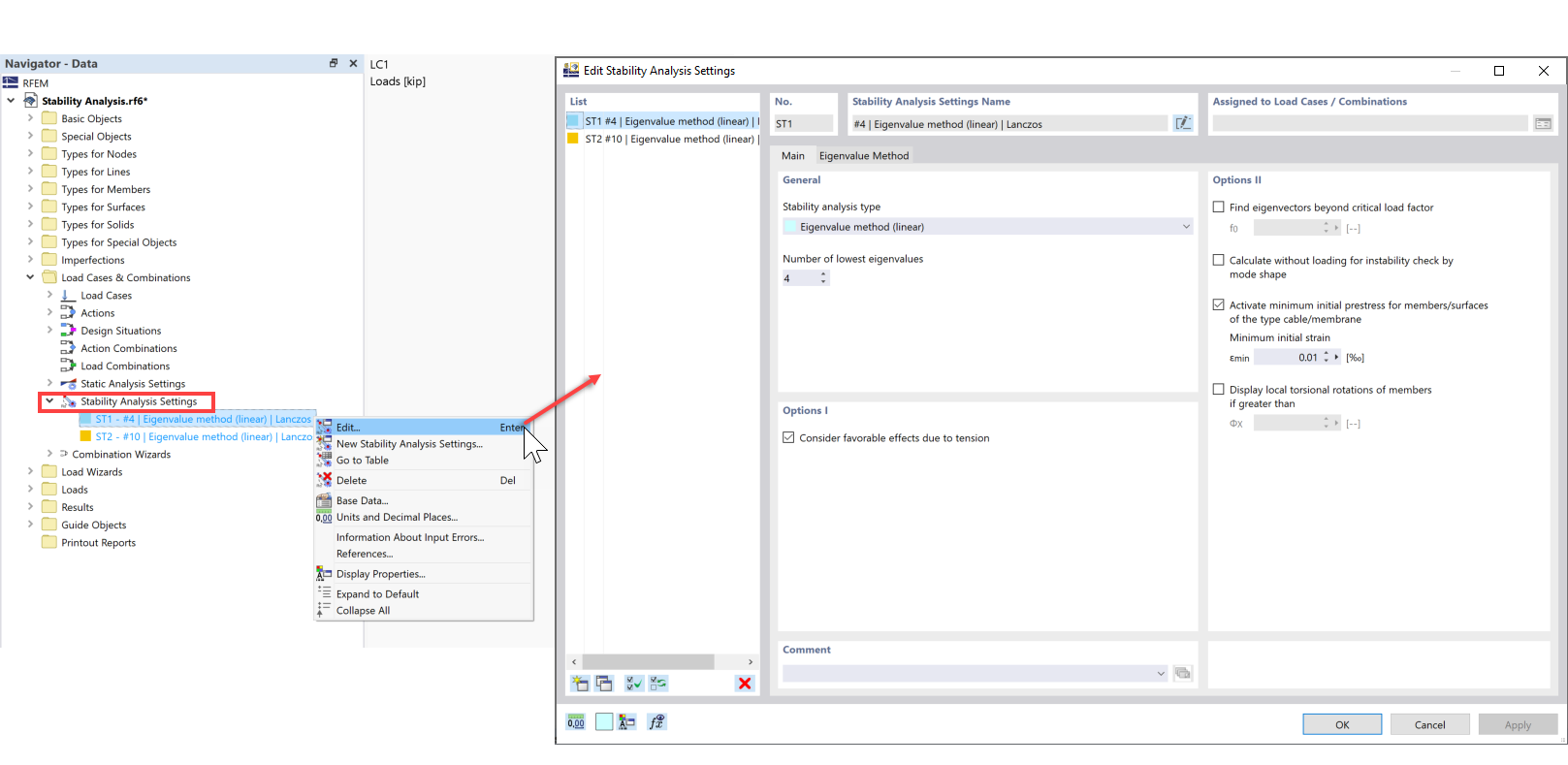This screenshot has height=765, width=1568.
Task: Click the Cancel button
Action: tap(1429, 724)
